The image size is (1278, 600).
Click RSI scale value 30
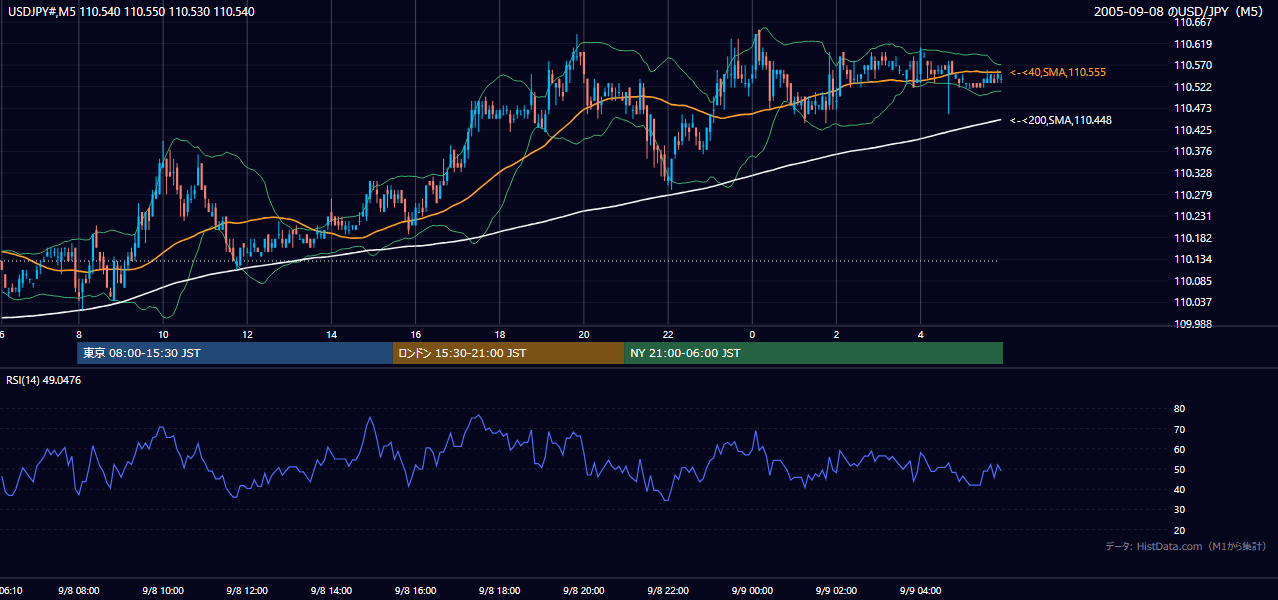click(1179, 510)
